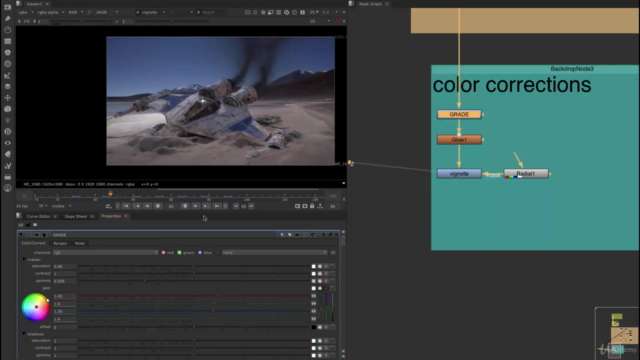Toggle the red channel checkbox
Screen dimensions: 640x360
pyautogui.click(x=163, y=253)
